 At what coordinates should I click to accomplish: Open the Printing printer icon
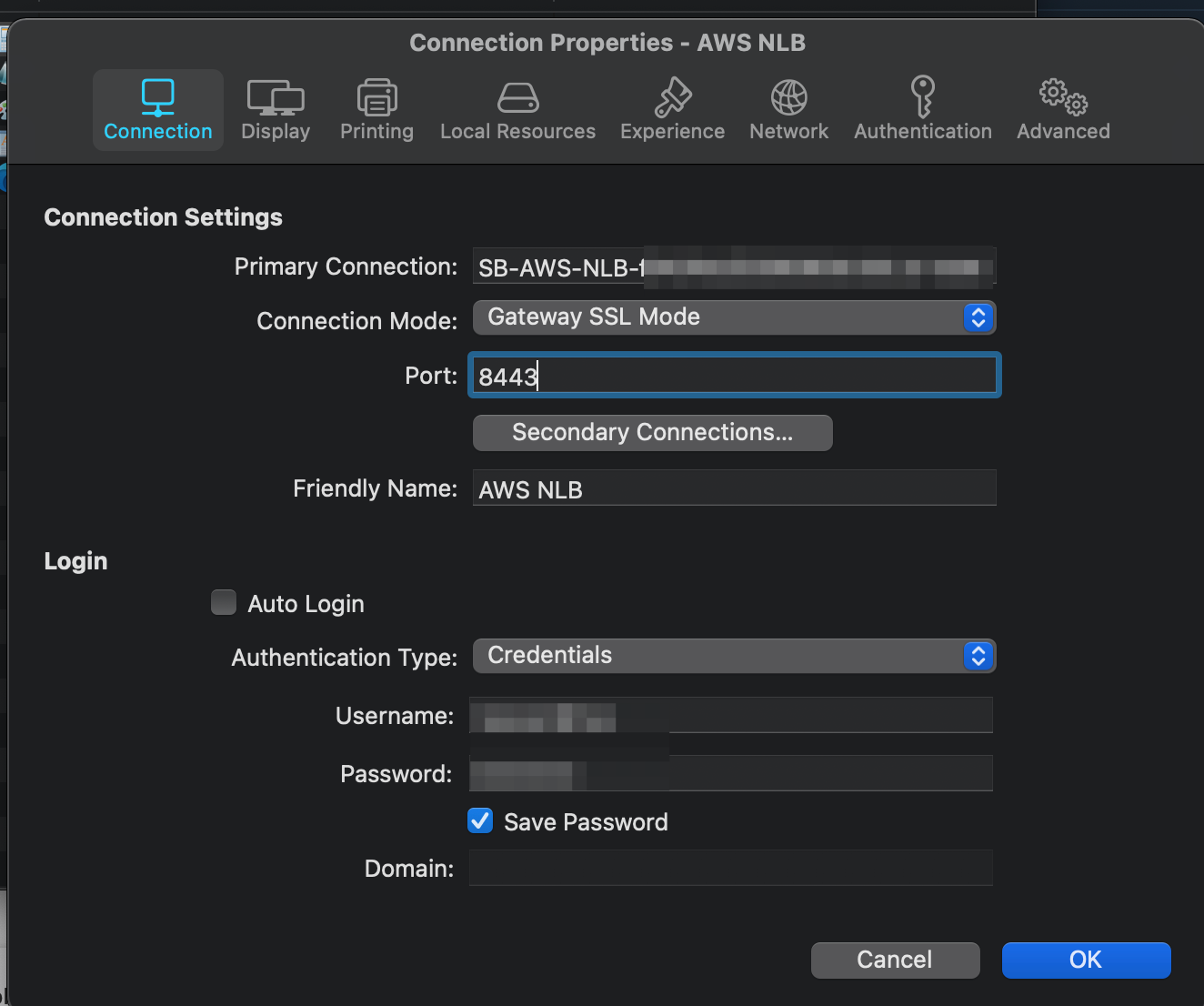click(376, 98)
